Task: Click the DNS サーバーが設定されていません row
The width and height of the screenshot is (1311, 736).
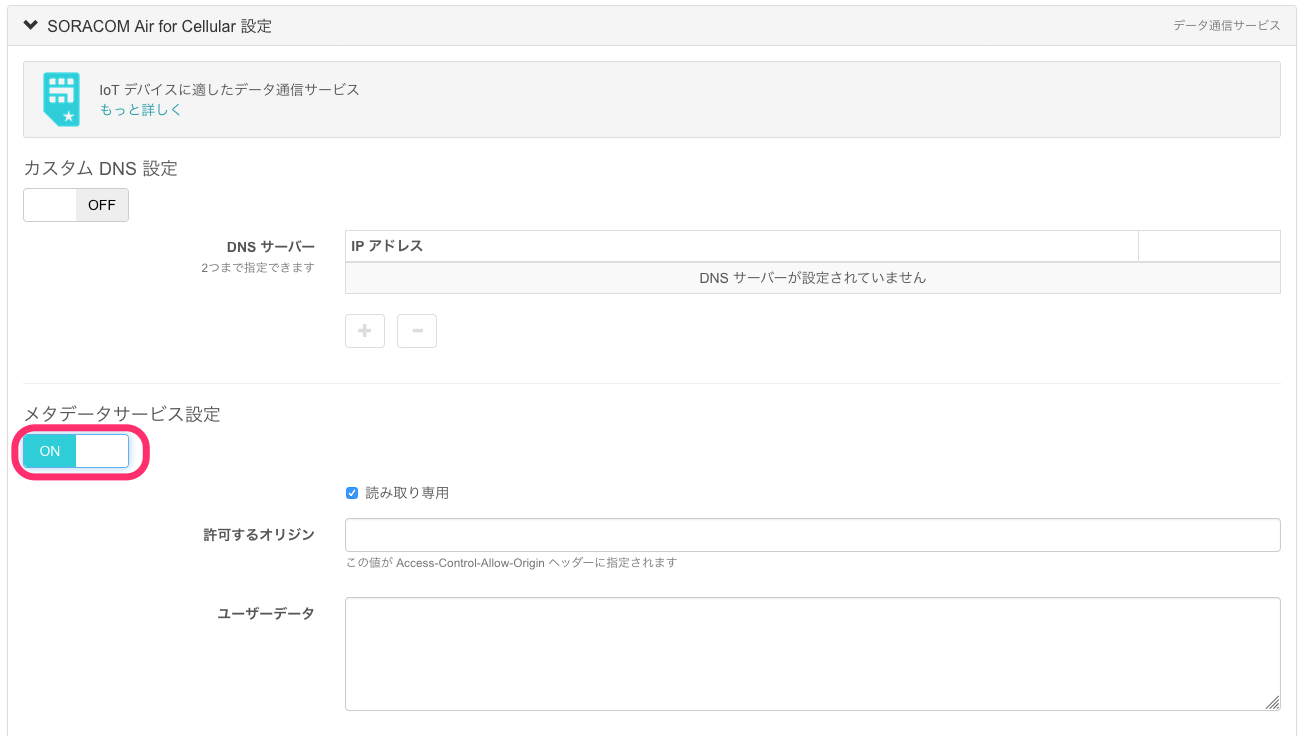Action: coord(812,278)
